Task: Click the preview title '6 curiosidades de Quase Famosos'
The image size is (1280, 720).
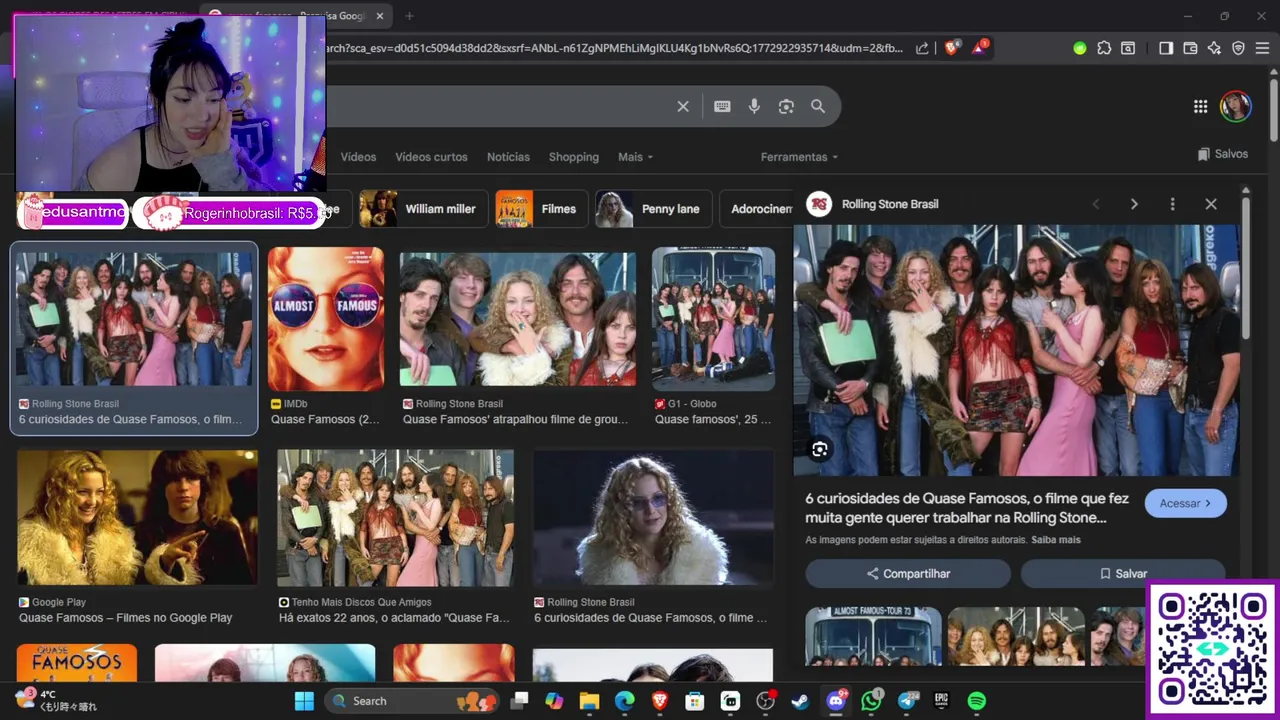Action: click(x=967, y=508)
